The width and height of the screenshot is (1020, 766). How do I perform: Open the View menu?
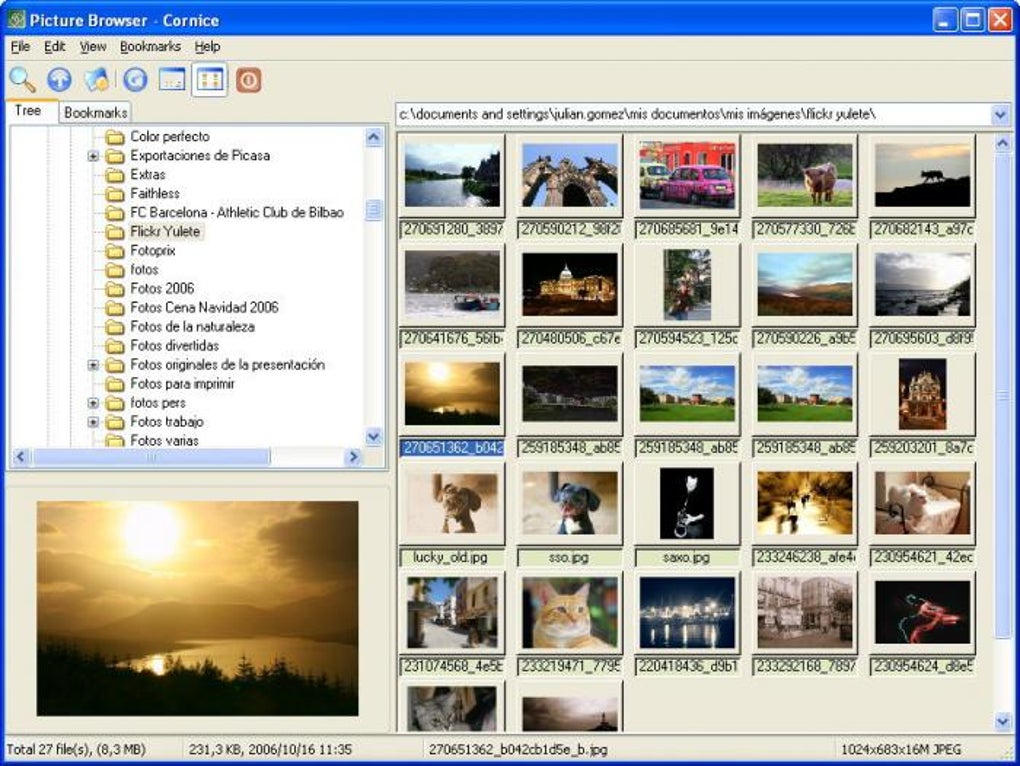click(93, 46)
